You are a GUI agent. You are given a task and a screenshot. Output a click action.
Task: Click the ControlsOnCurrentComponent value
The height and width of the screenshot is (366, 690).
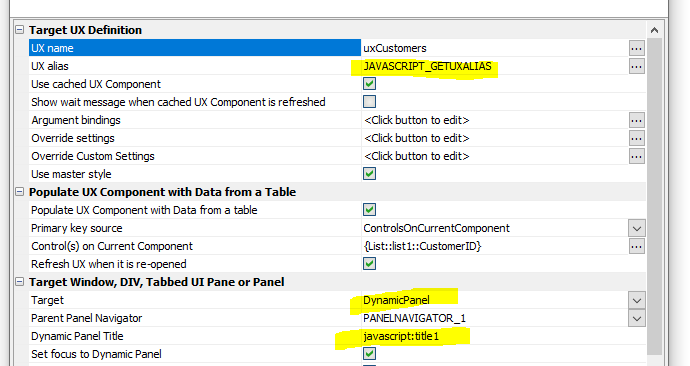(x=437, y=228)
